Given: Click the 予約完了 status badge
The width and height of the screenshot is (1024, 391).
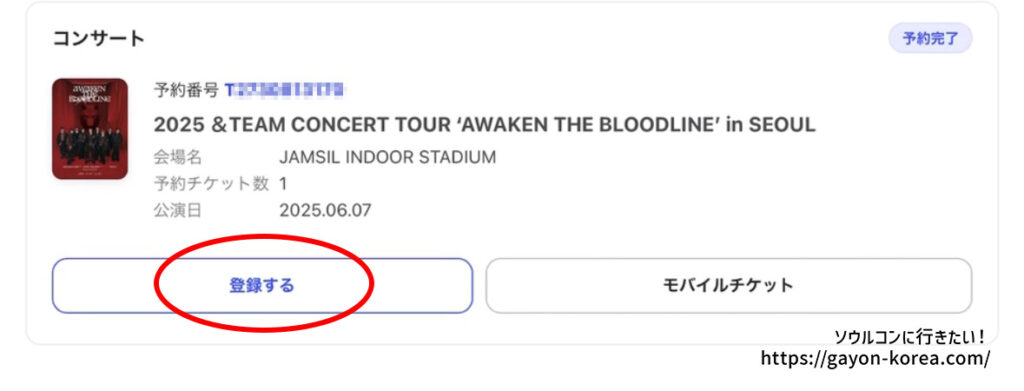Looking at the screenshot, I should (x=931, y=39).
